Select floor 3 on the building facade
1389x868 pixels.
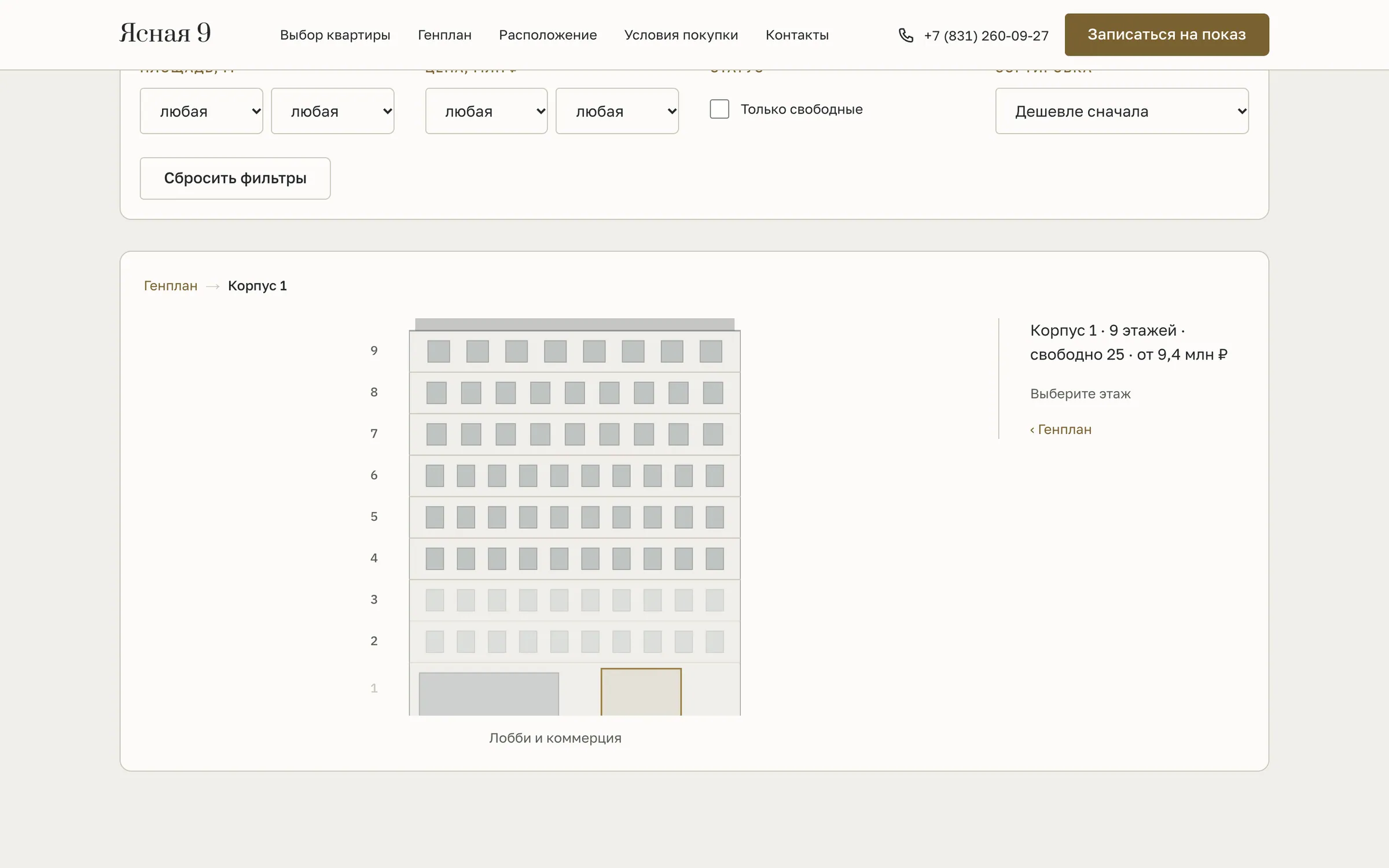click(575, 600)
